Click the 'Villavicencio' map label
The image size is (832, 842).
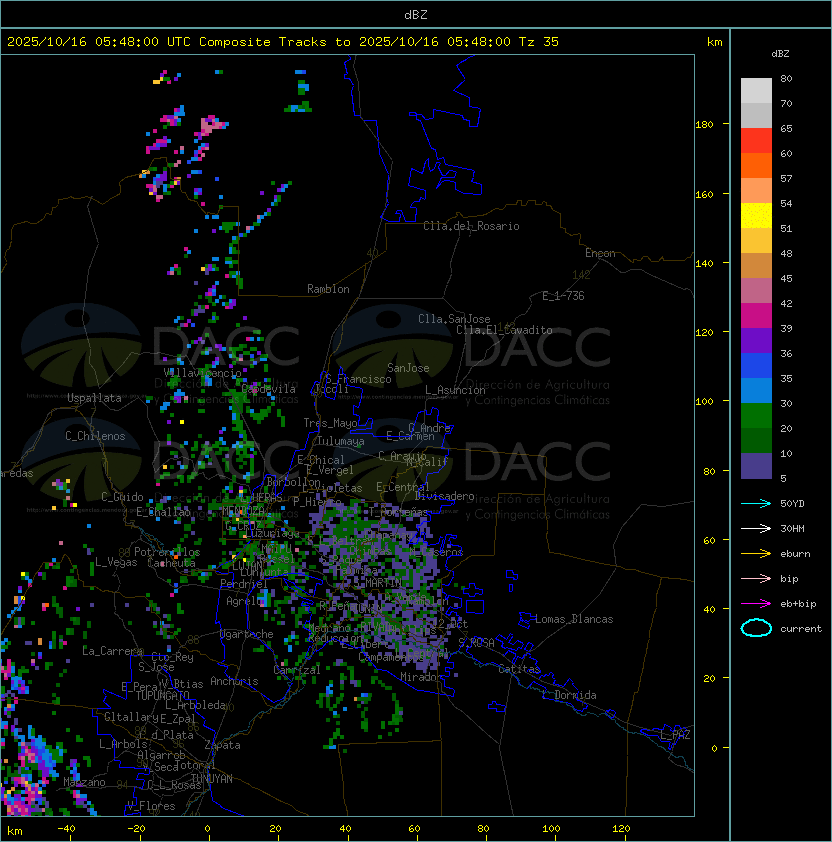(202, 373)
